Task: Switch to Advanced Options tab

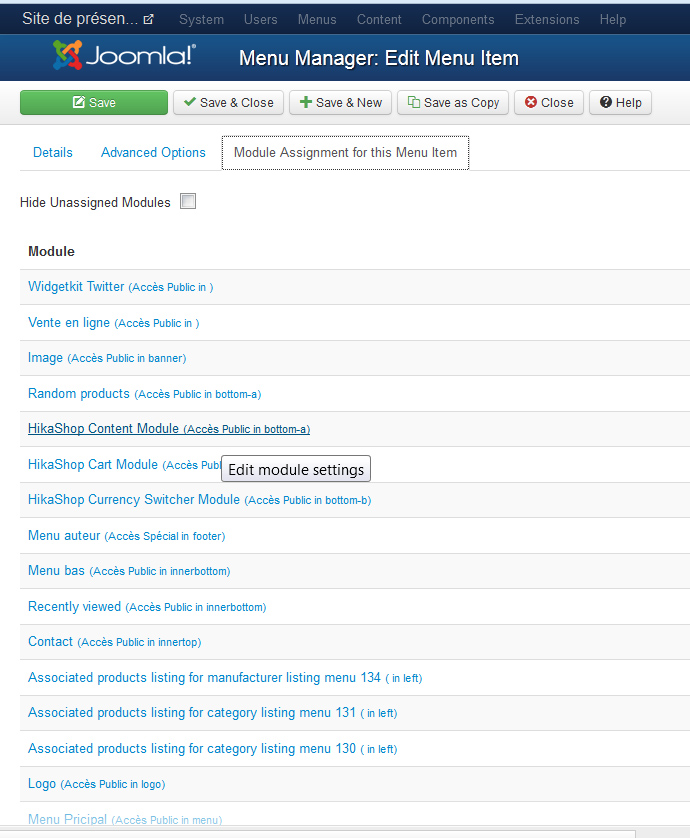Action: [x=153, y=152]
